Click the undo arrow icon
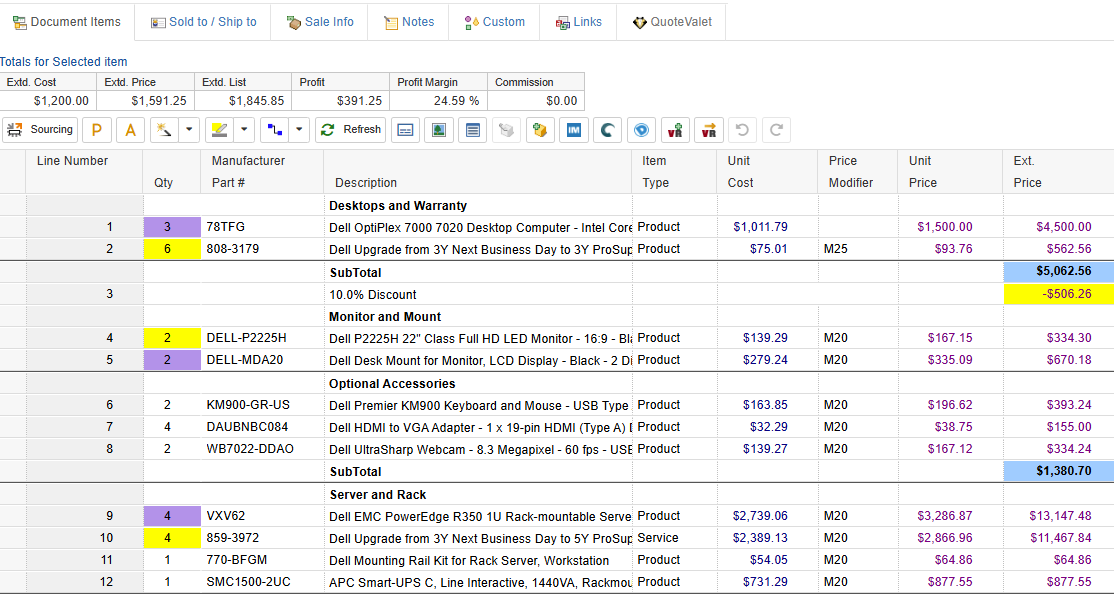 click(x=741, y=129)
